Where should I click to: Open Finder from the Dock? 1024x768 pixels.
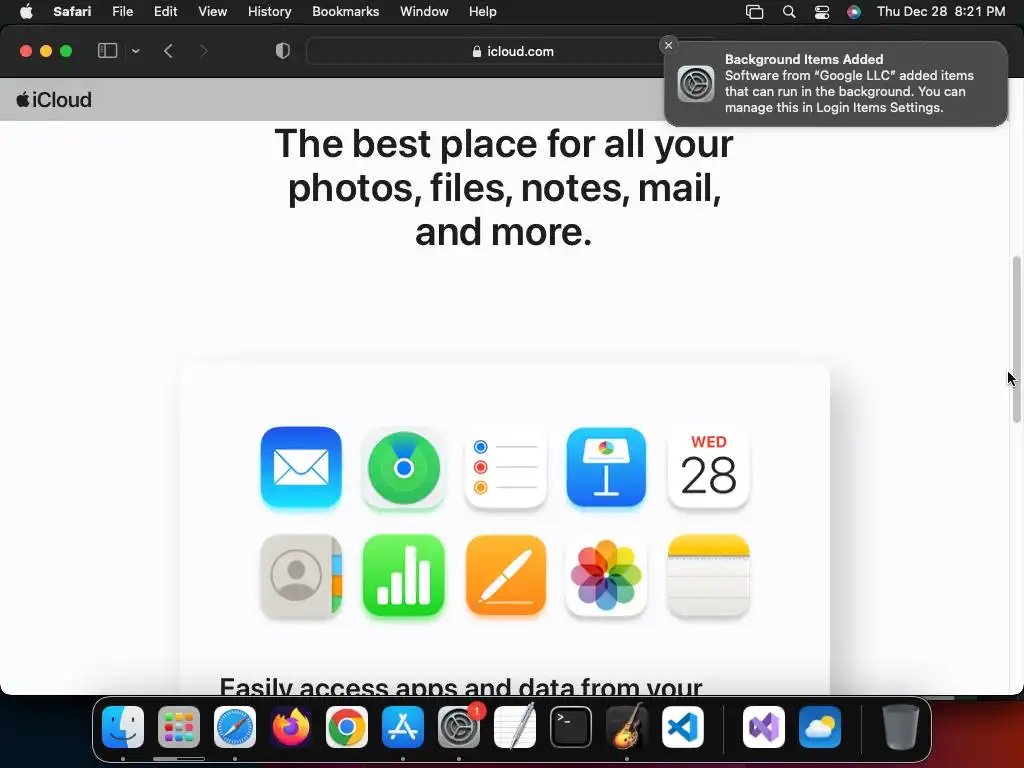click(123, 727)
